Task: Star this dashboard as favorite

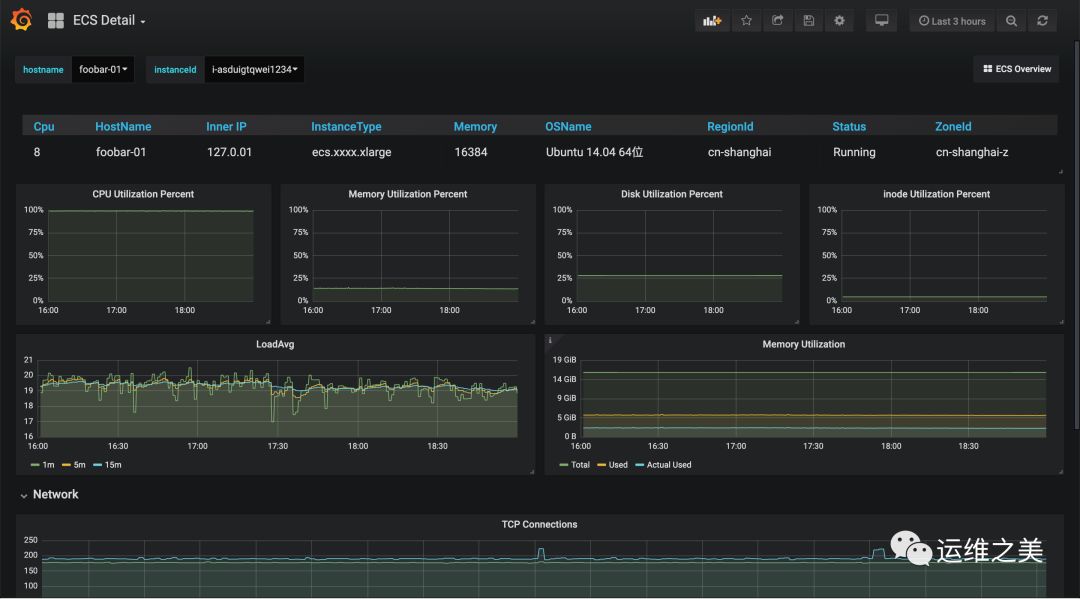Action: click(x=746, y=21)
